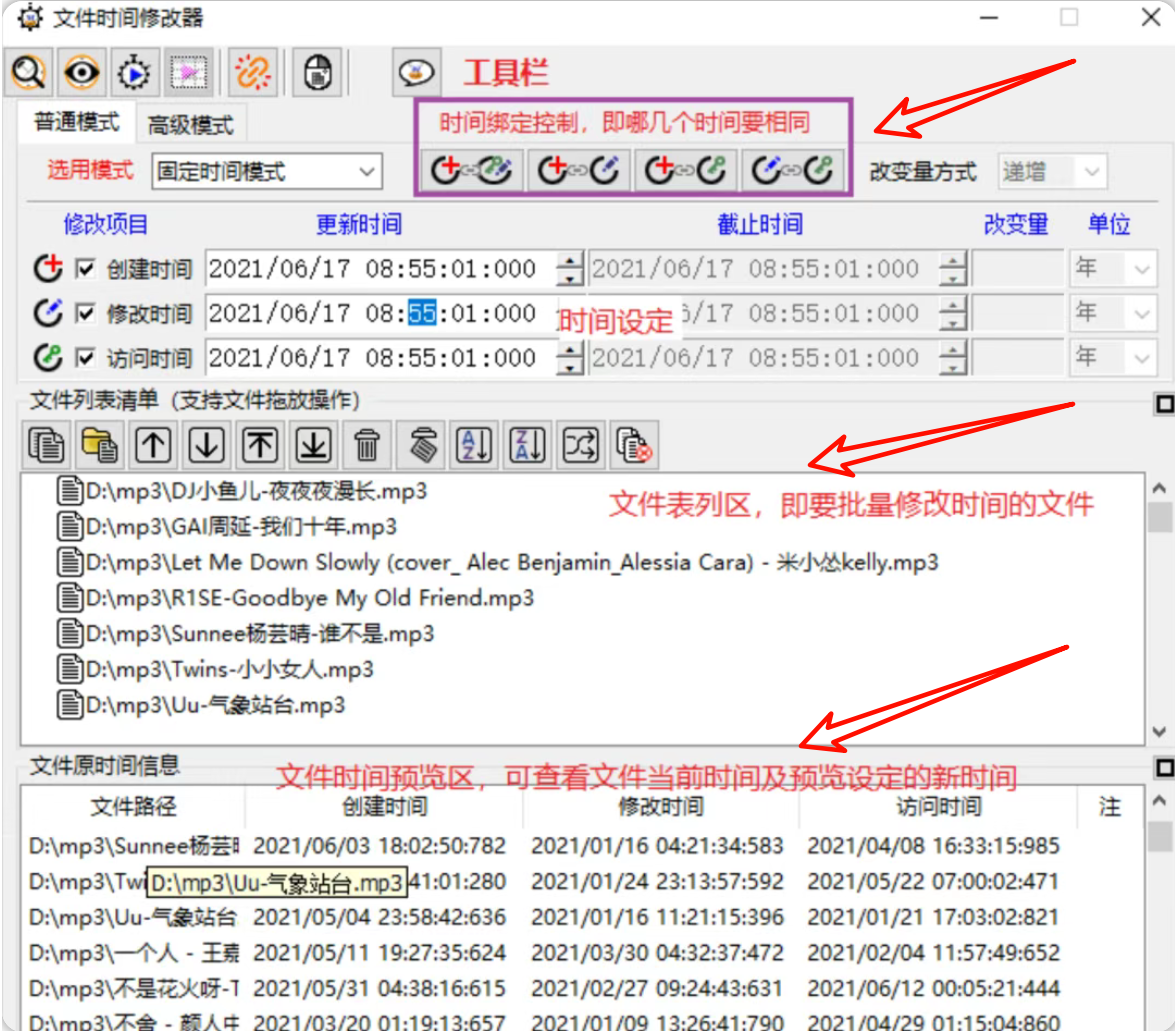Click the 注 column header
1175x1031 pixels.
[x=1111, y=807]
